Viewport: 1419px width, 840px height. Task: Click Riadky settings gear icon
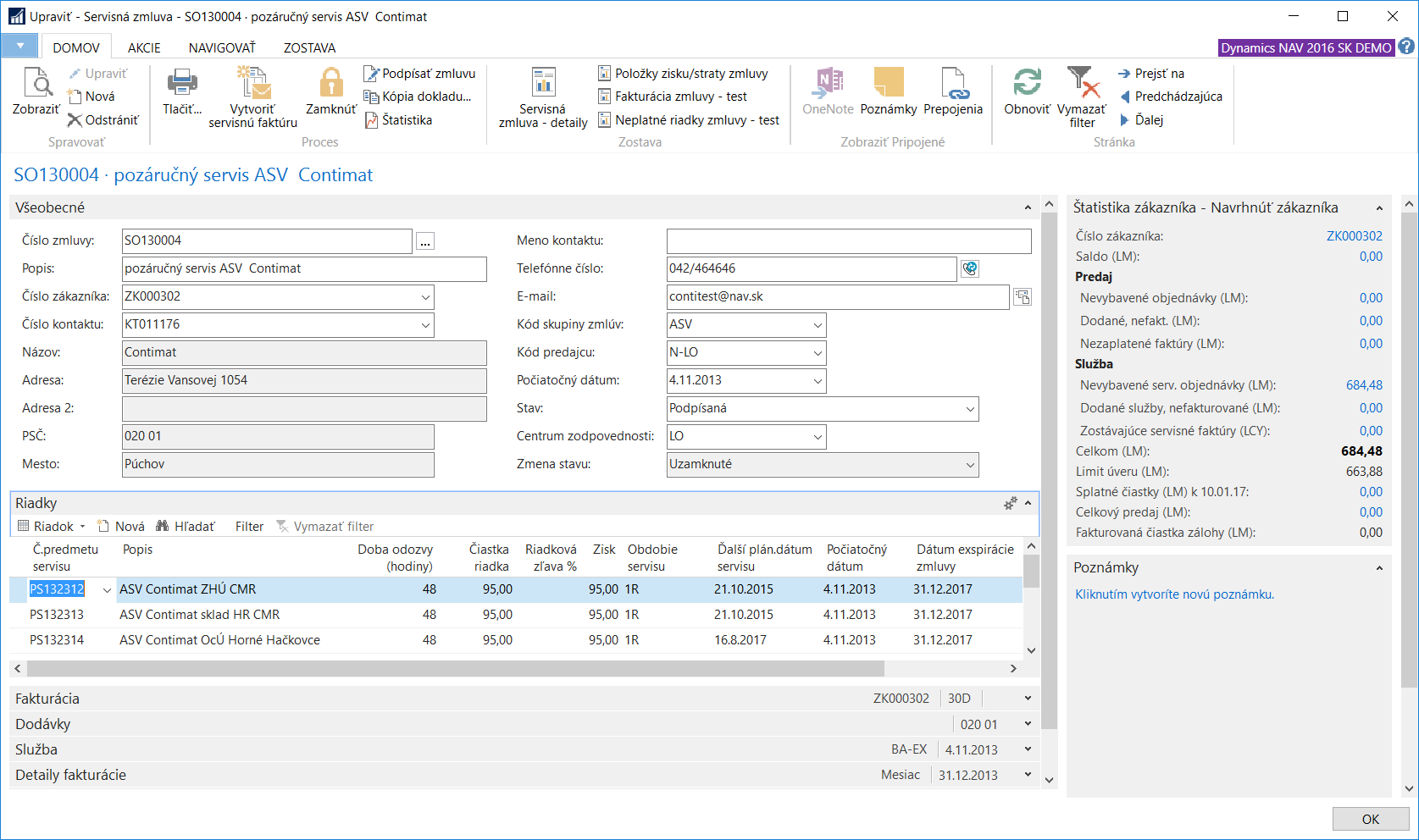tap(1010, 503)
